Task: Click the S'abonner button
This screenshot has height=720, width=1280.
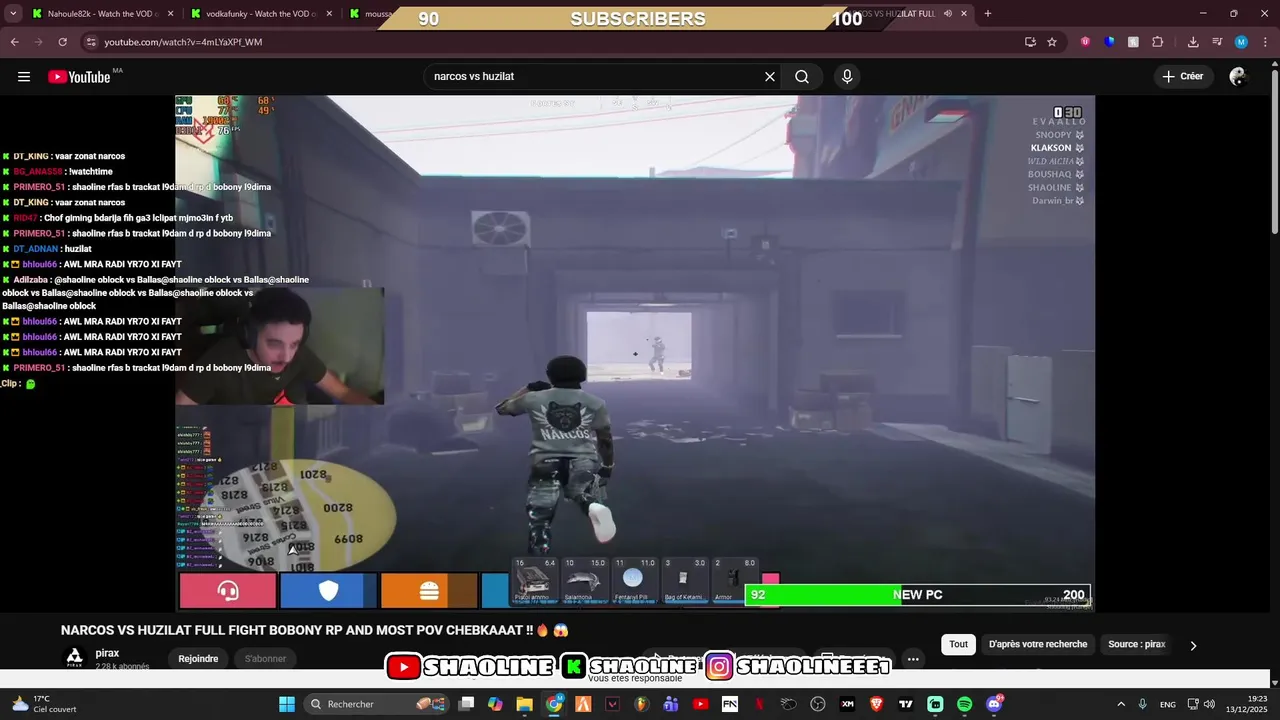Action: [x=266, y=658]
